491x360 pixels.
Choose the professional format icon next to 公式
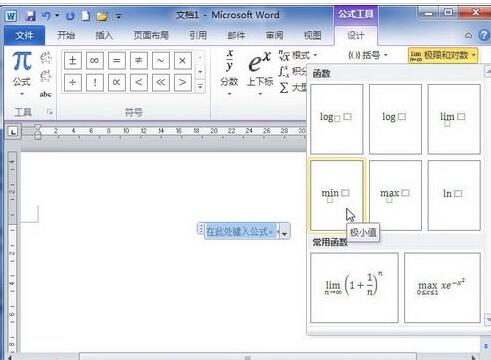46,58
